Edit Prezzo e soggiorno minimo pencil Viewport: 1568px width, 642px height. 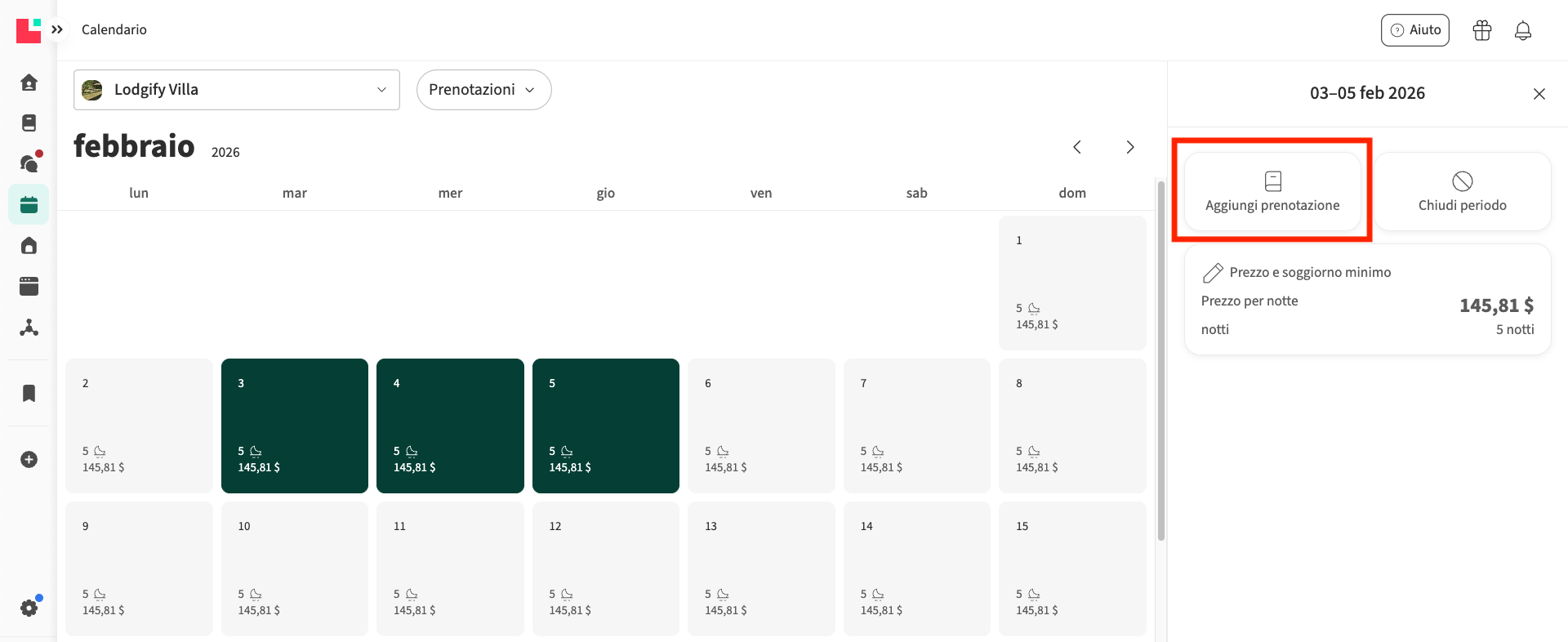[1214, 273]
